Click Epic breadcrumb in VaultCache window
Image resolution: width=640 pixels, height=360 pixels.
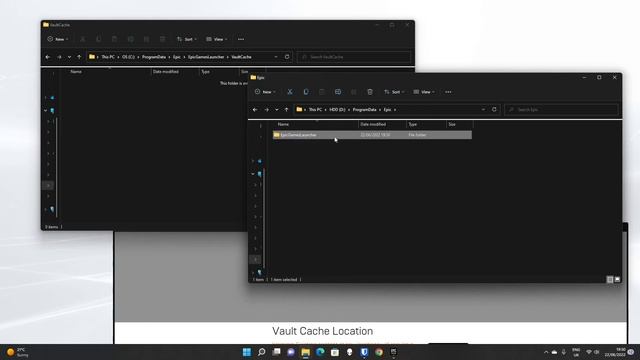point(177,57)
